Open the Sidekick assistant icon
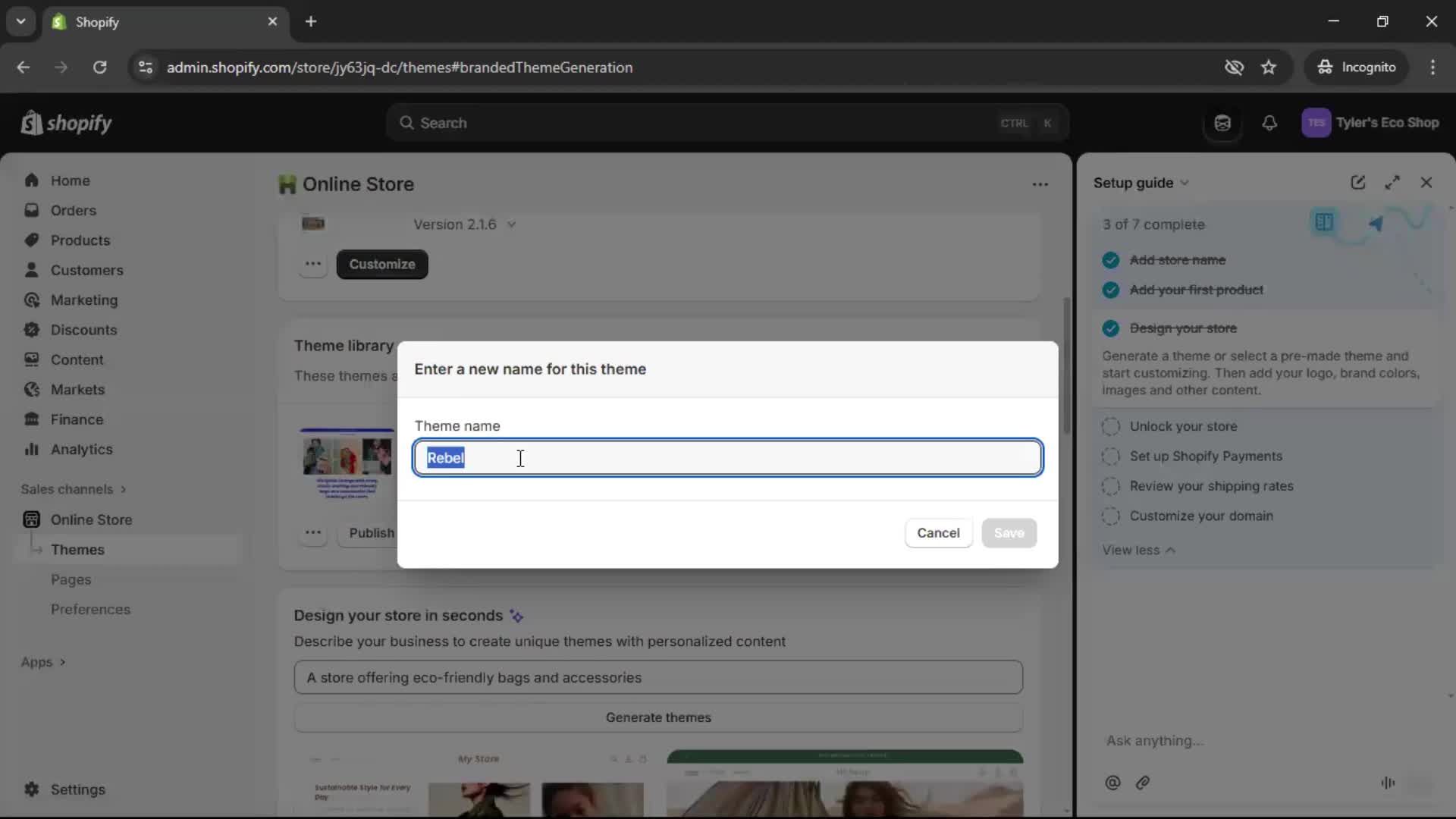Image resolution: width=1456 pixels, height=819 pixels. [x=1222, y=123]
